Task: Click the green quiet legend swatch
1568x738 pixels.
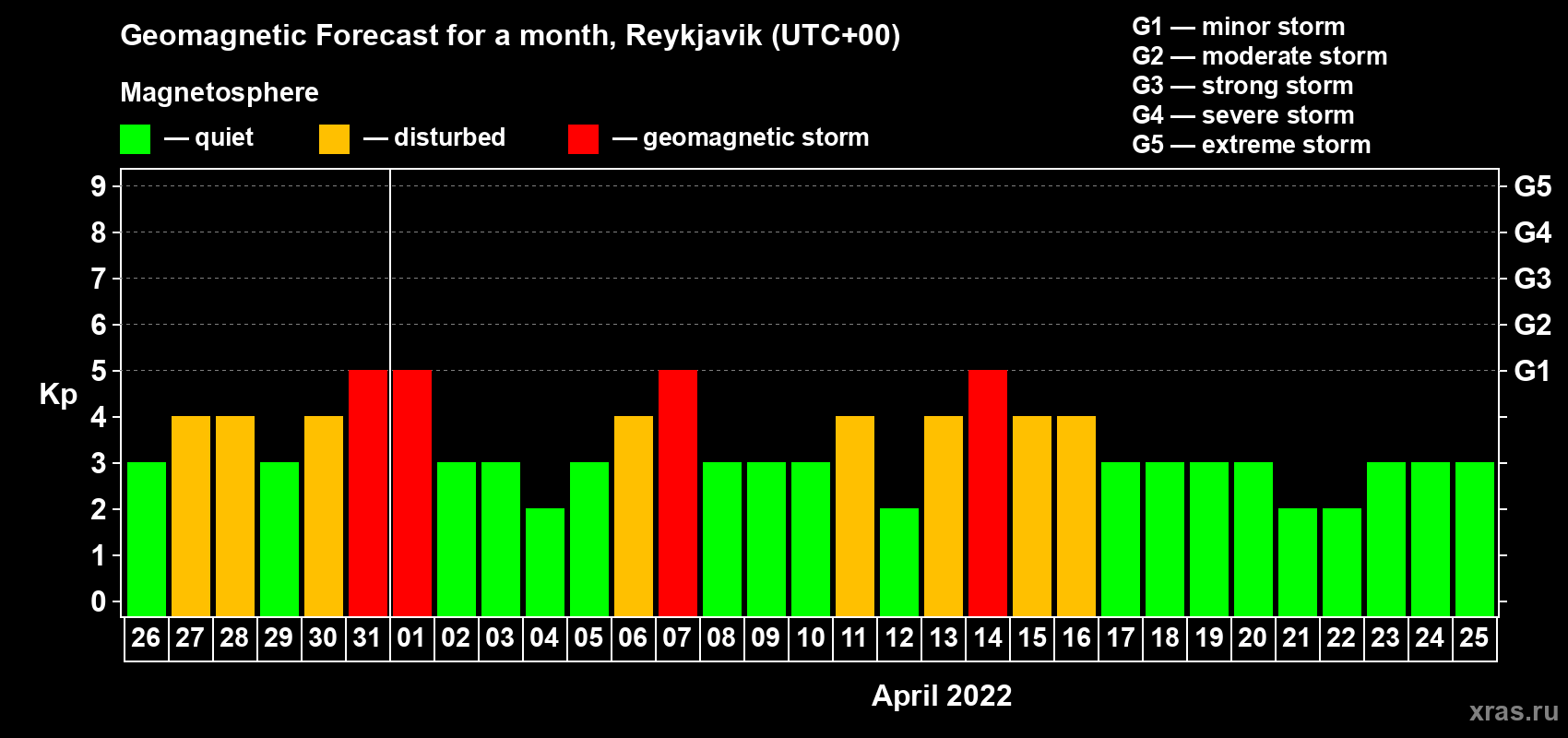Action: (x=136, y=139)
